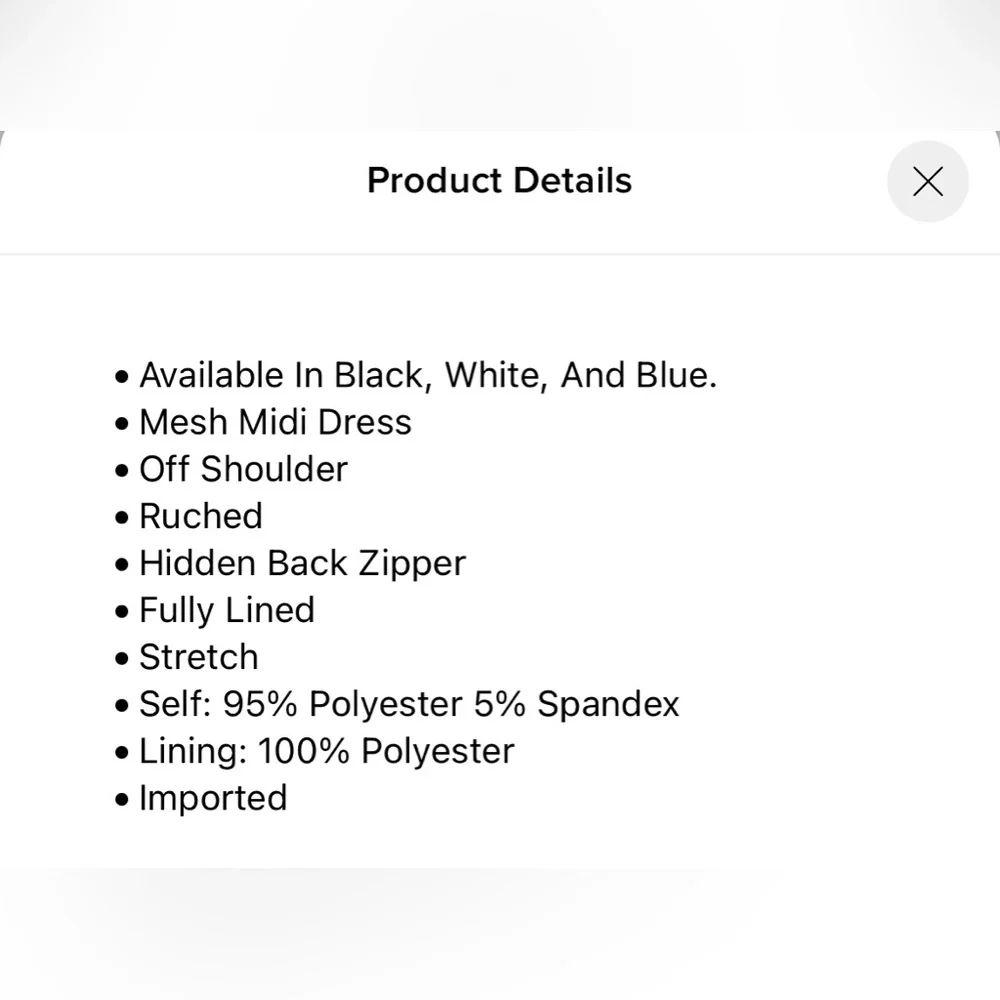
Task: Click the Product Details heading
Action: 499,181
